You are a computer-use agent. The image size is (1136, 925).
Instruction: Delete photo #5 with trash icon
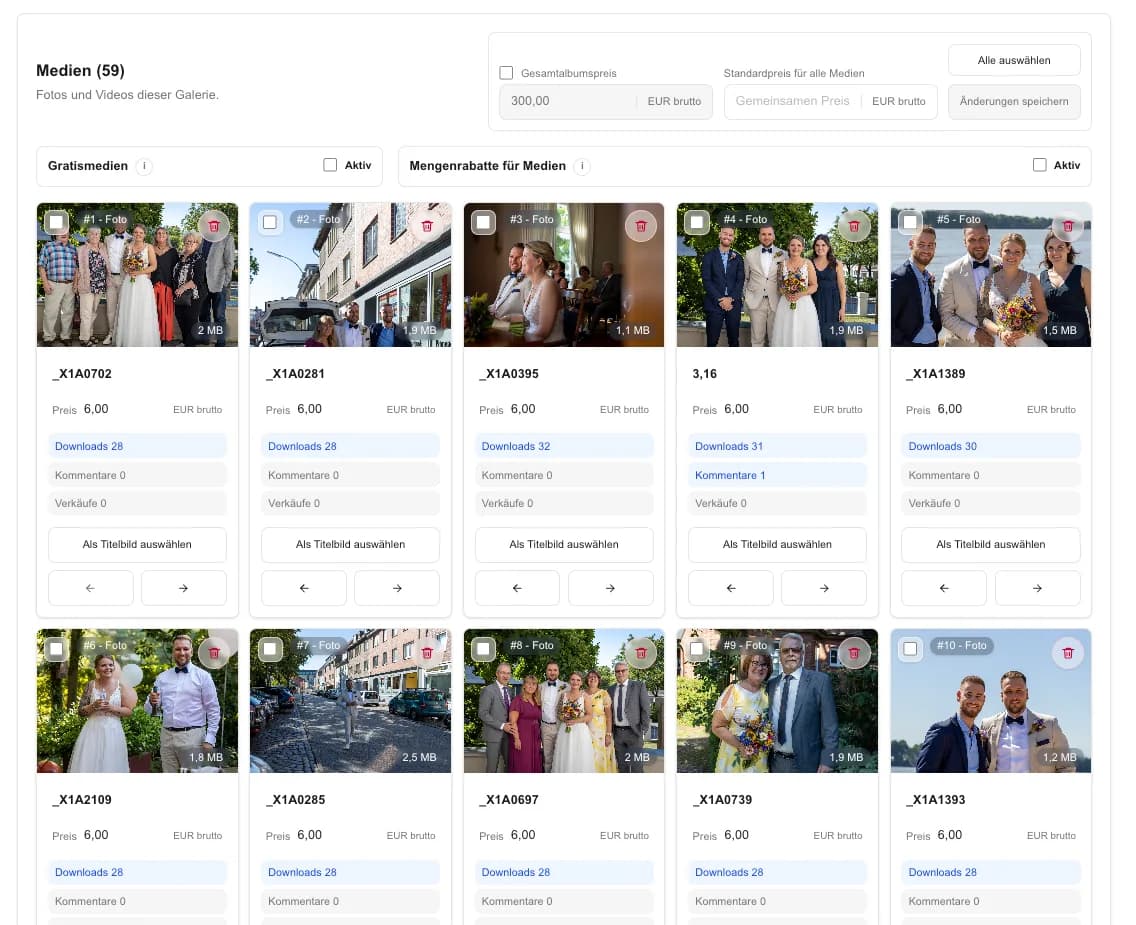pyautogui.click(x=1068, y=226)
